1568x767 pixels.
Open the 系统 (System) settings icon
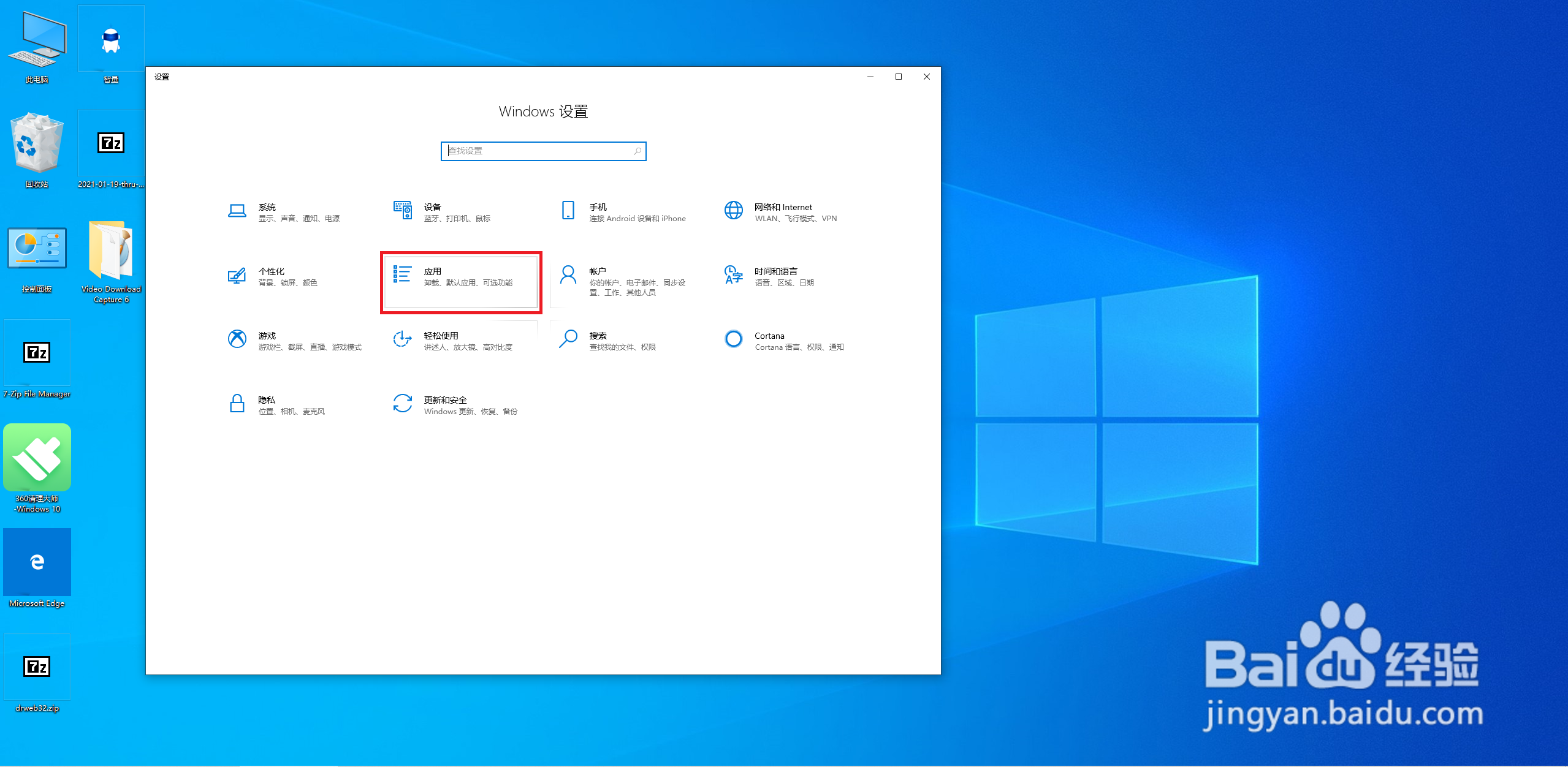237,211
